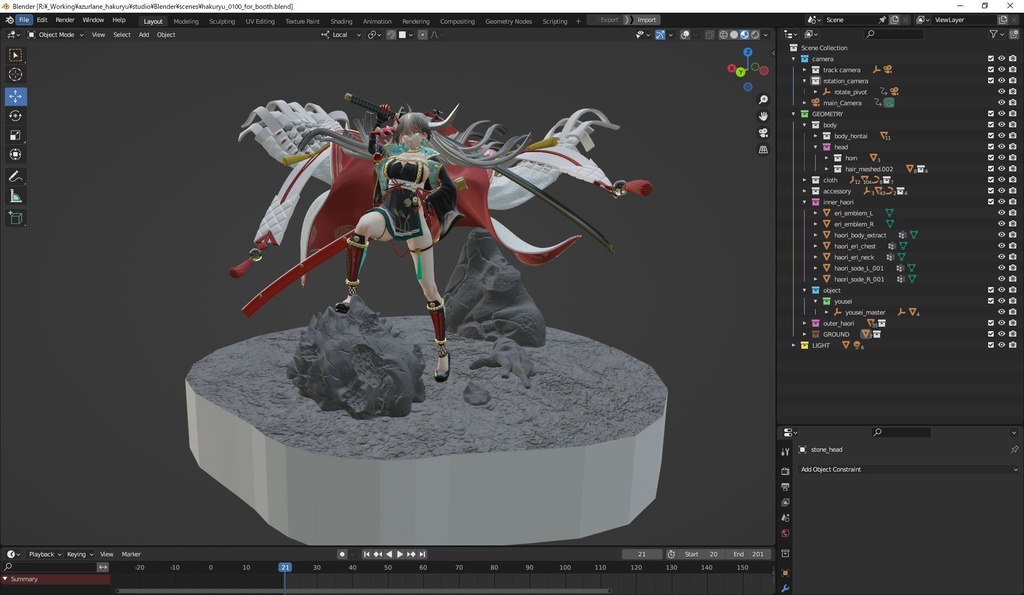The height and width of the screenshot is (595, 1024).
Task: Open the Measure tool
Action: pos(15,196)
